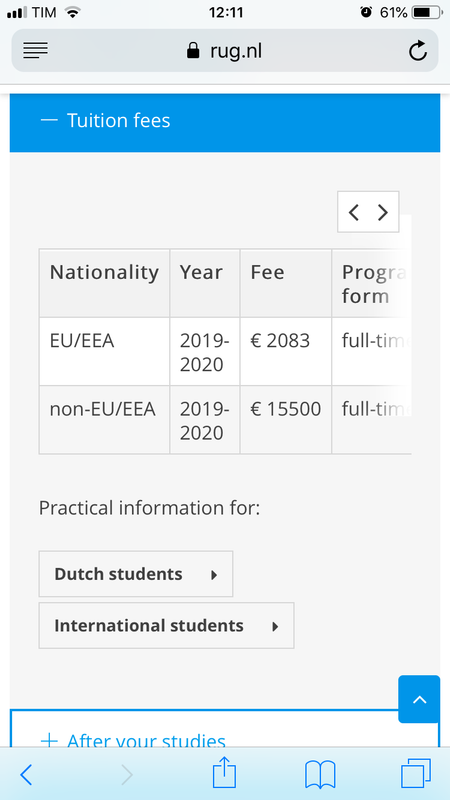Open Safari bookmarks book icon
This screenshot has width=450, height=800.
click(320, 774)
